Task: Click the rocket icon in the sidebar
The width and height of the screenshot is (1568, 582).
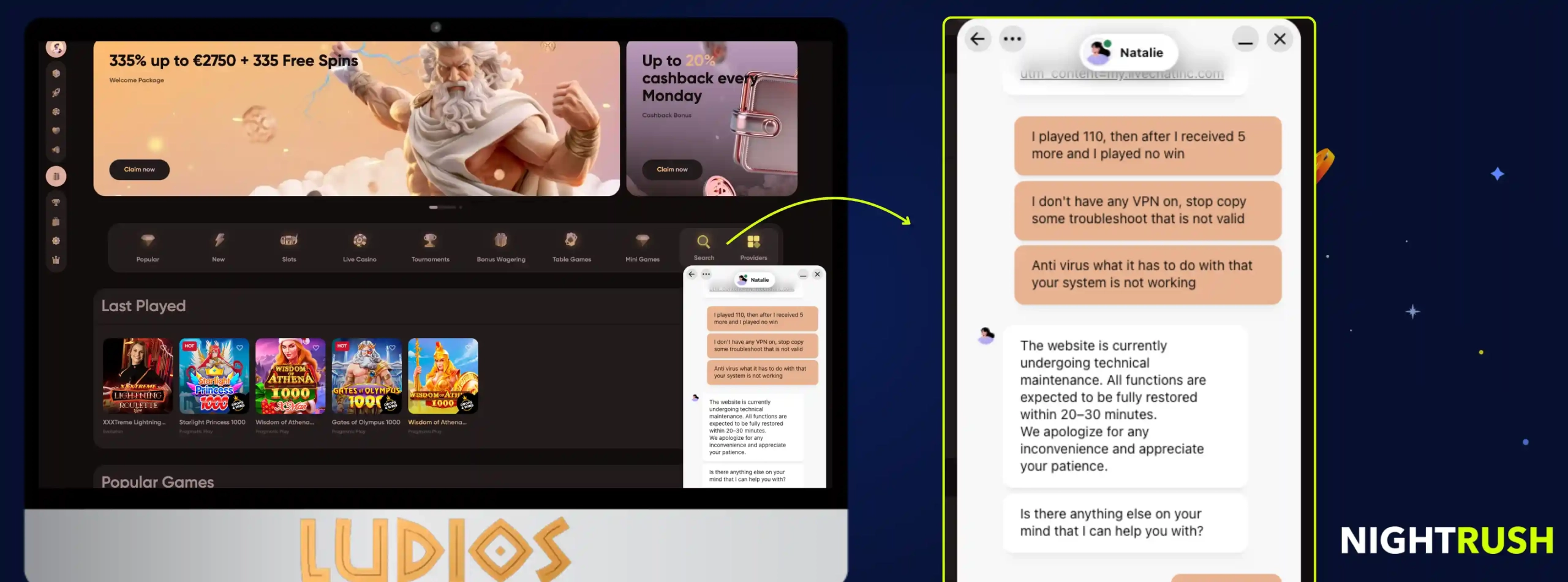Action: 56,93
